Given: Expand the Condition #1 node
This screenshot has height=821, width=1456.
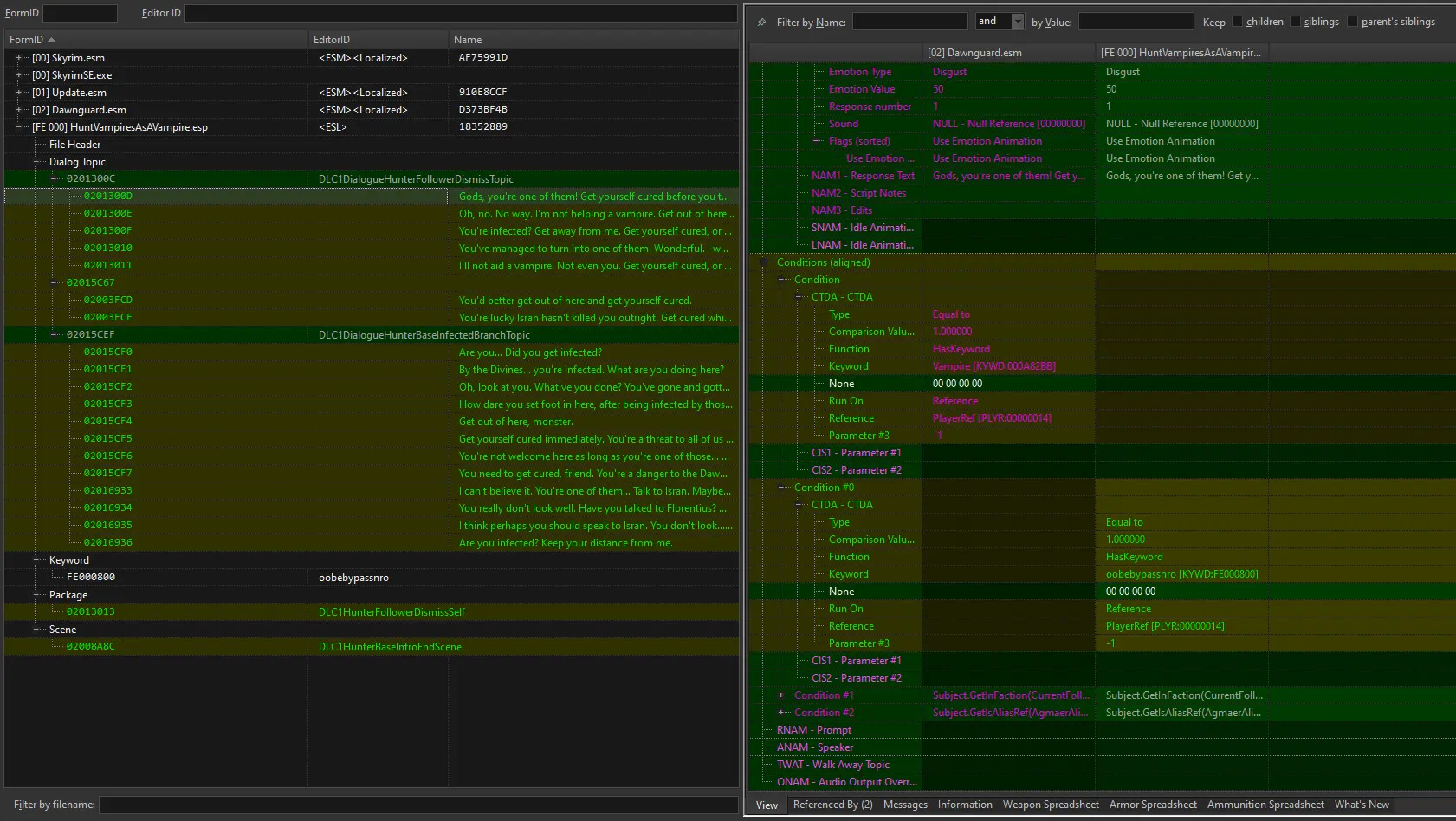Looking at the screenshot, I should (x=780, y=695).
